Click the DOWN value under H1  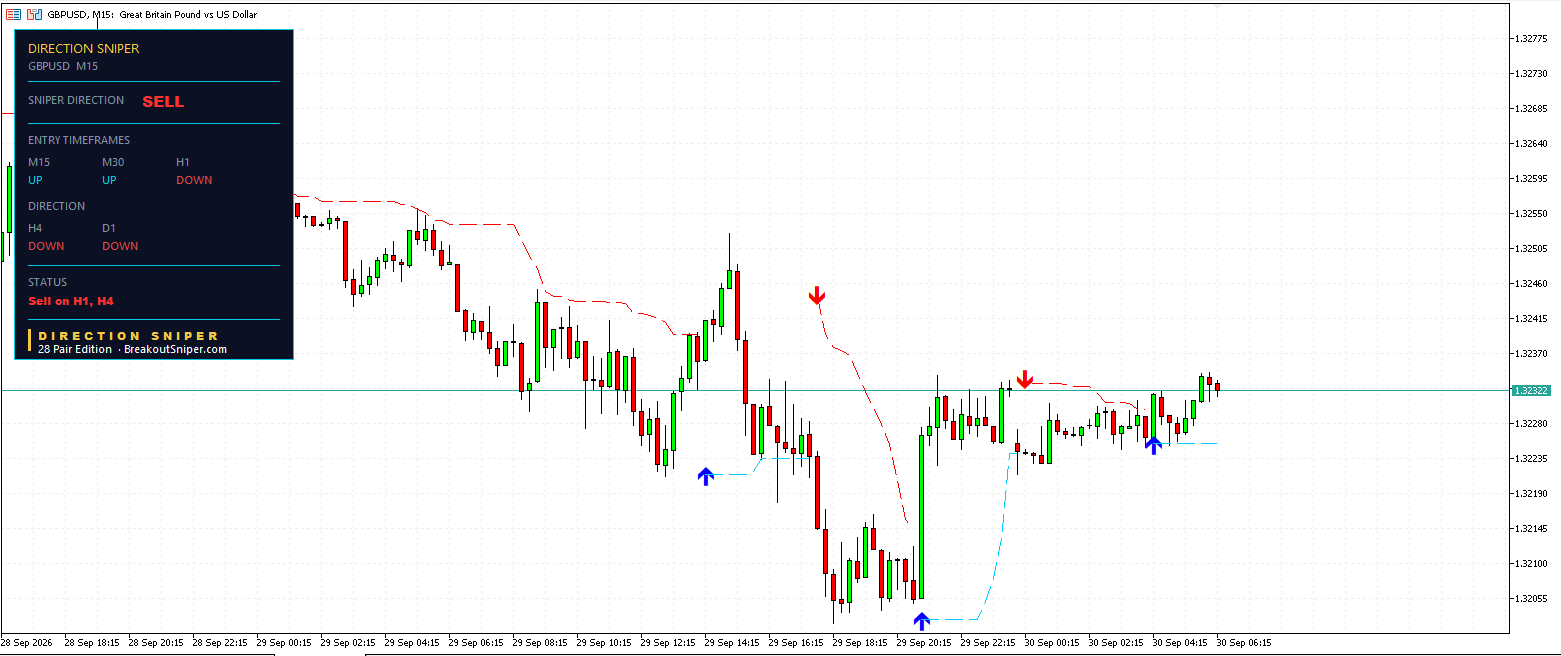(x=194, y=180)
